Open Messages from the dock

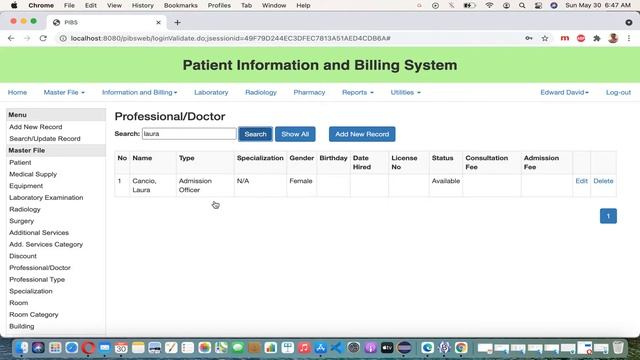(238, 348)
